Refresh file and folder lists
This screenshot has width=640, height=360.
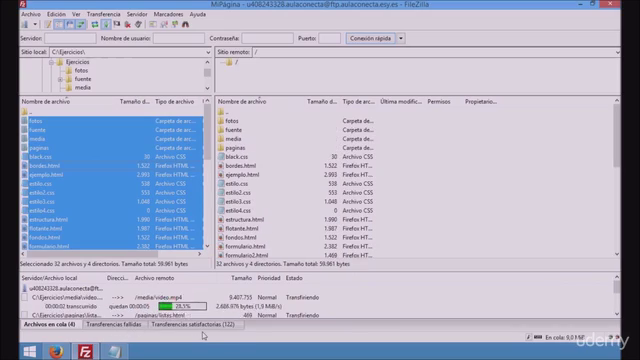(x=95, y=24)
